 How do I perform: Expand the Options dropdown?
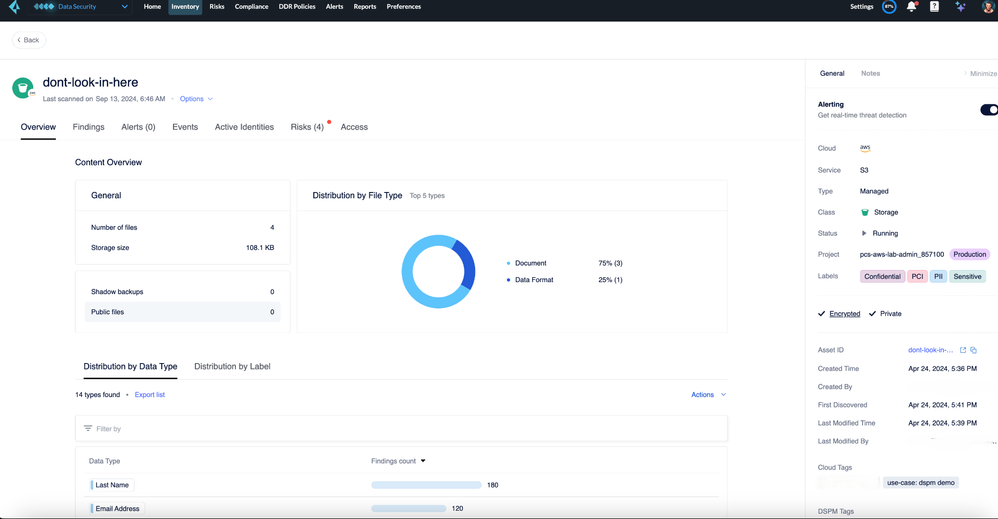point(196,99)
